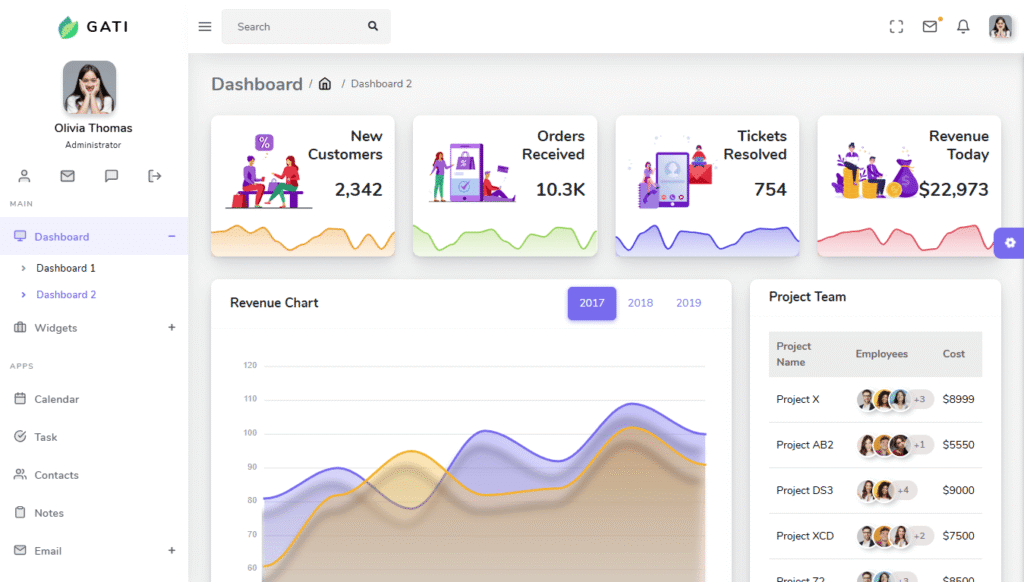This screenshot has height=582, width=1024.
Task: Switch the revenue chart to 2019
Action: [x=688, y=303]
